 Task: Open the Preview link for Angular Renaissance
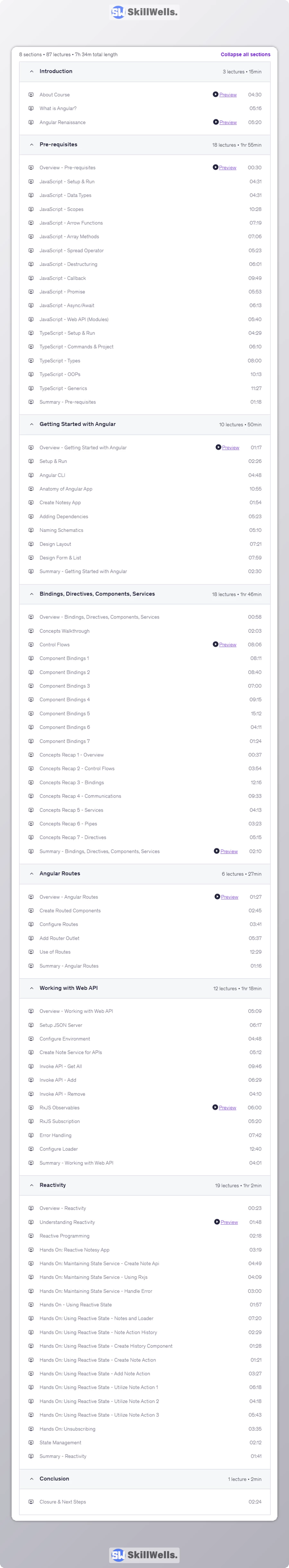(228, 122)
